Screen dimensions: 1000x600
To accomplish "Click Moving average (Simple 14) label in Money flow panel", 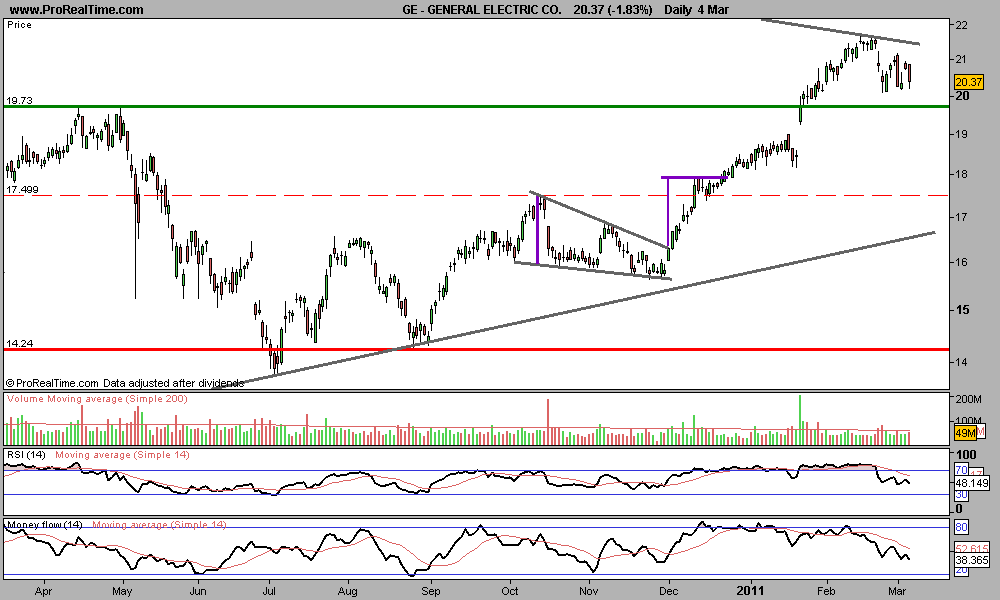I will [159, 525].
